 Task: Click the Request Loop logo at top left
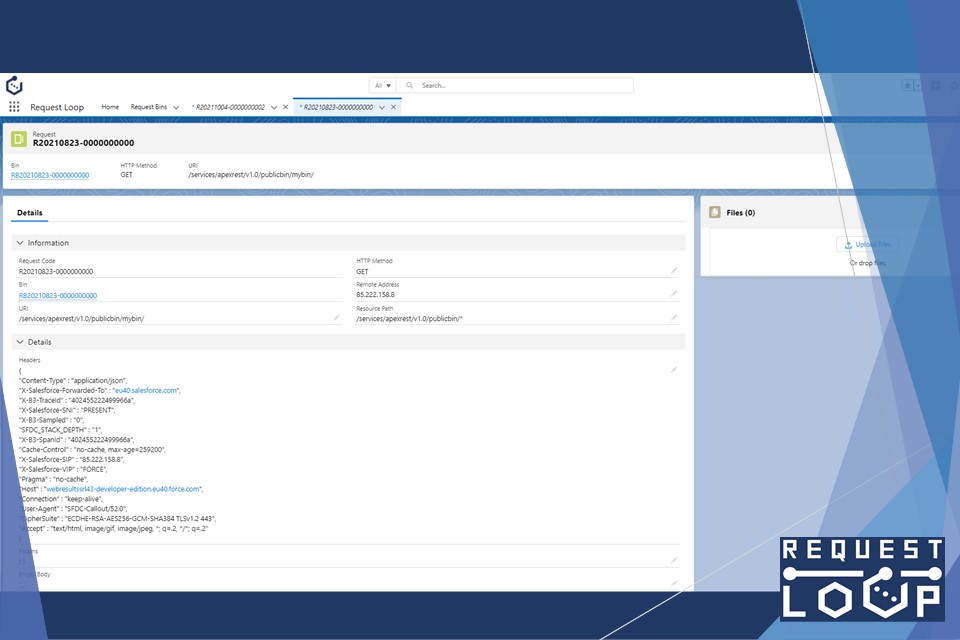coord(14,86)
